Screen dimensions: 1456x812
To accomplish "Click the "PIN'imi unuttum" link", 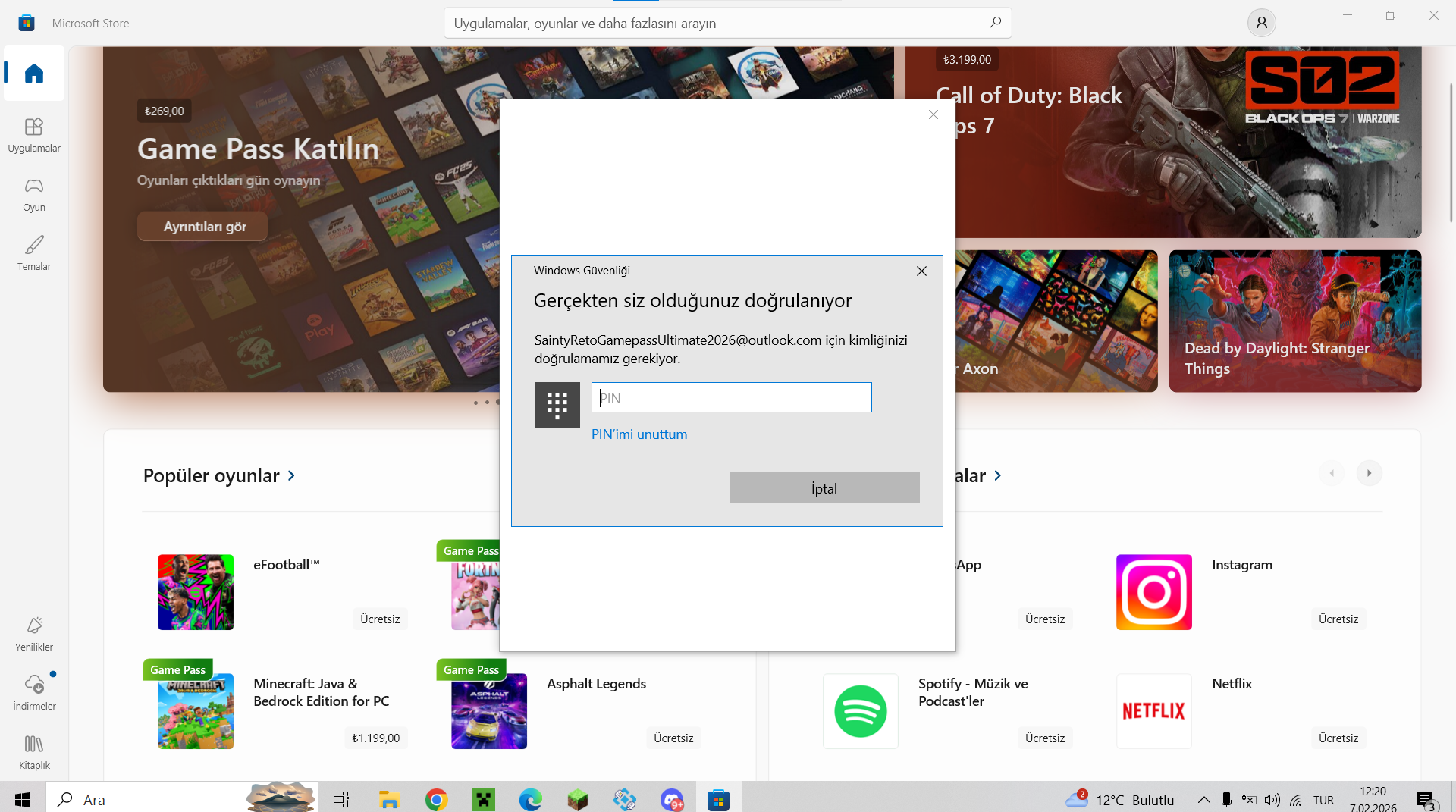I will click(x=639, y=434).
